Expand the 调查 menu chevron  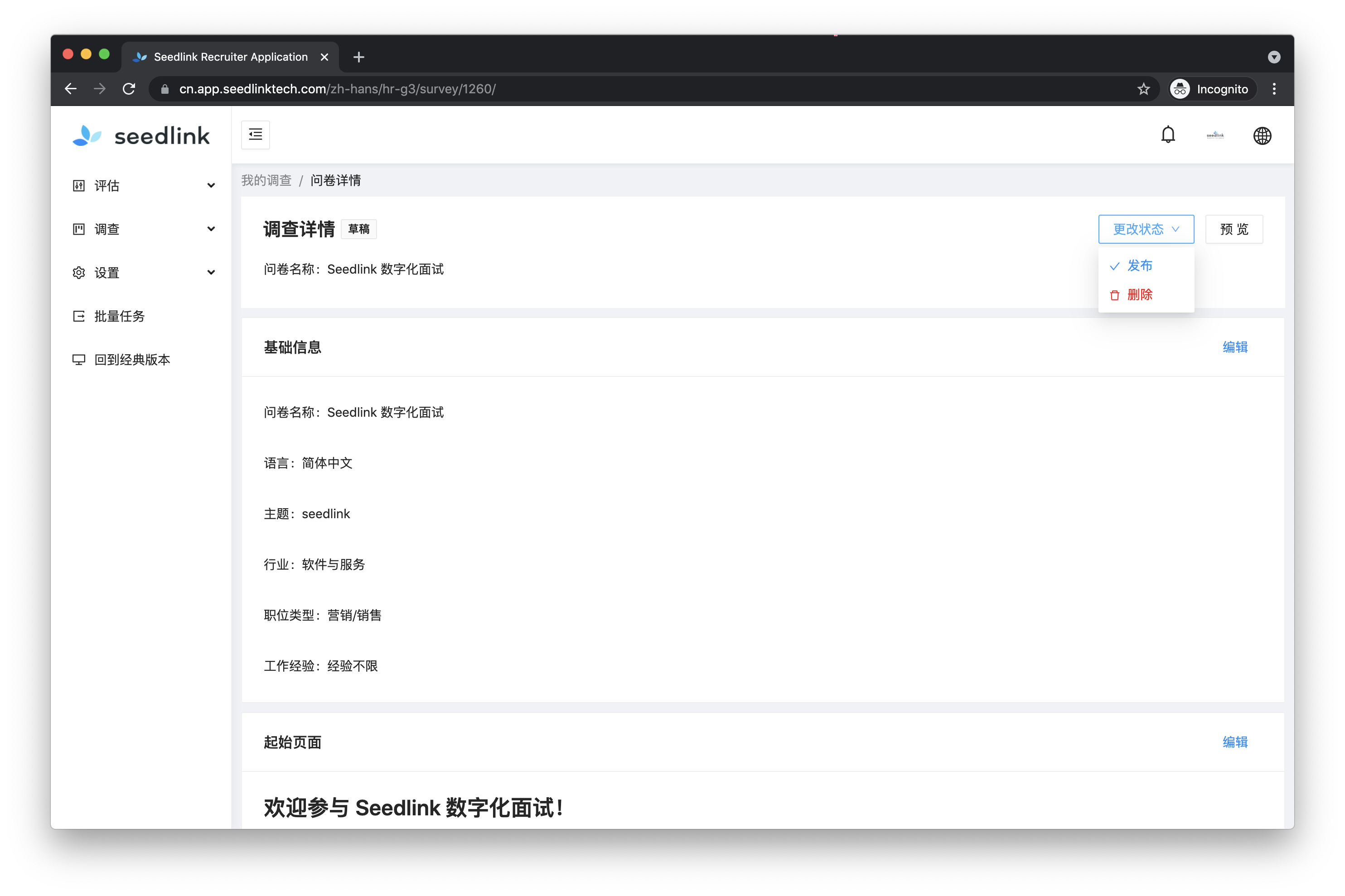pos(211,229)
